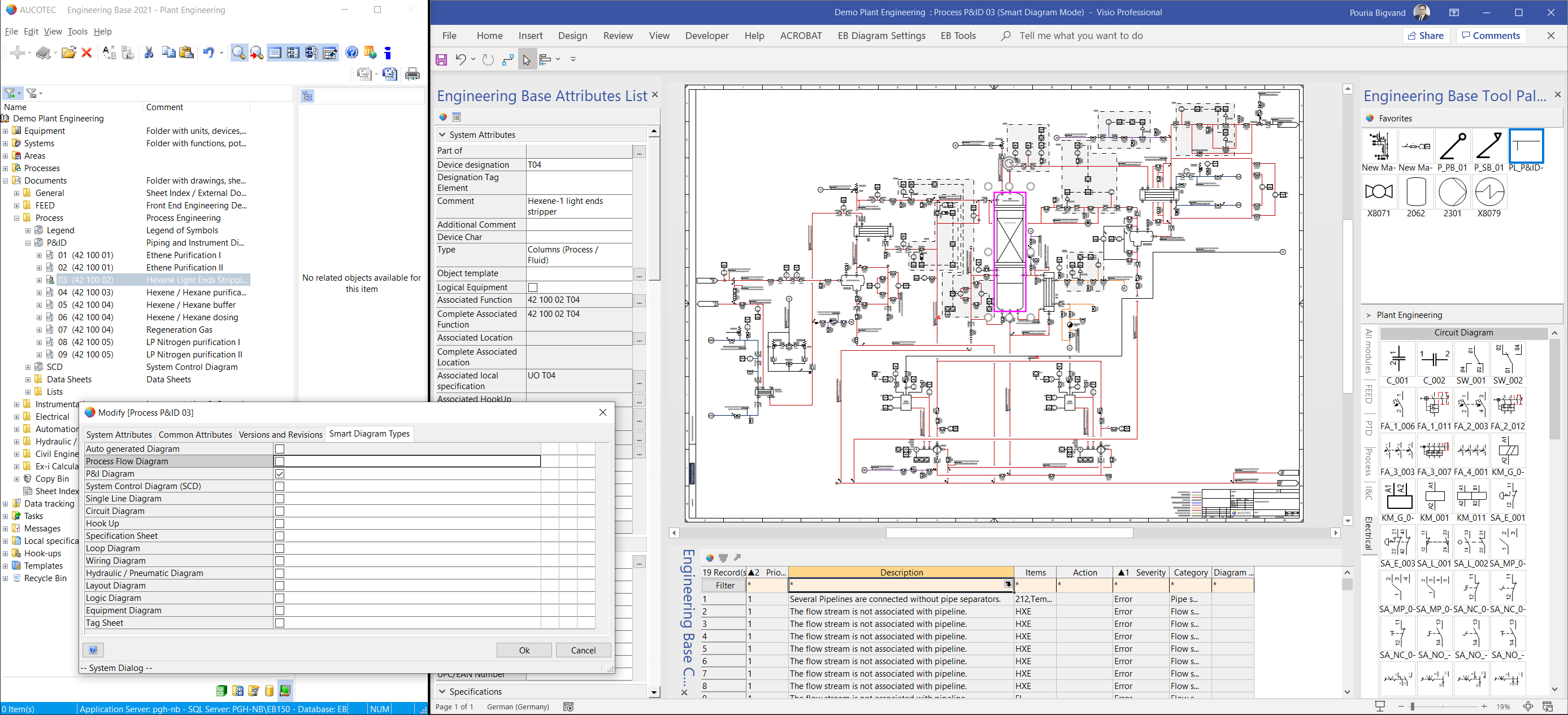Switch to the Versions and Revisions tab
The width and height of the screenshot is (1568, 715).
(x=281, y=434)
